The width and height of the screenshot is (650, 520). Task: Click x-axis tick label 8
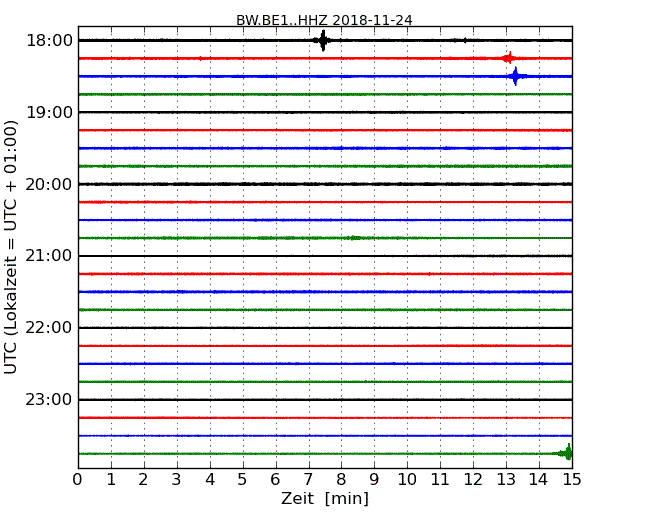[x=341, y=479]
